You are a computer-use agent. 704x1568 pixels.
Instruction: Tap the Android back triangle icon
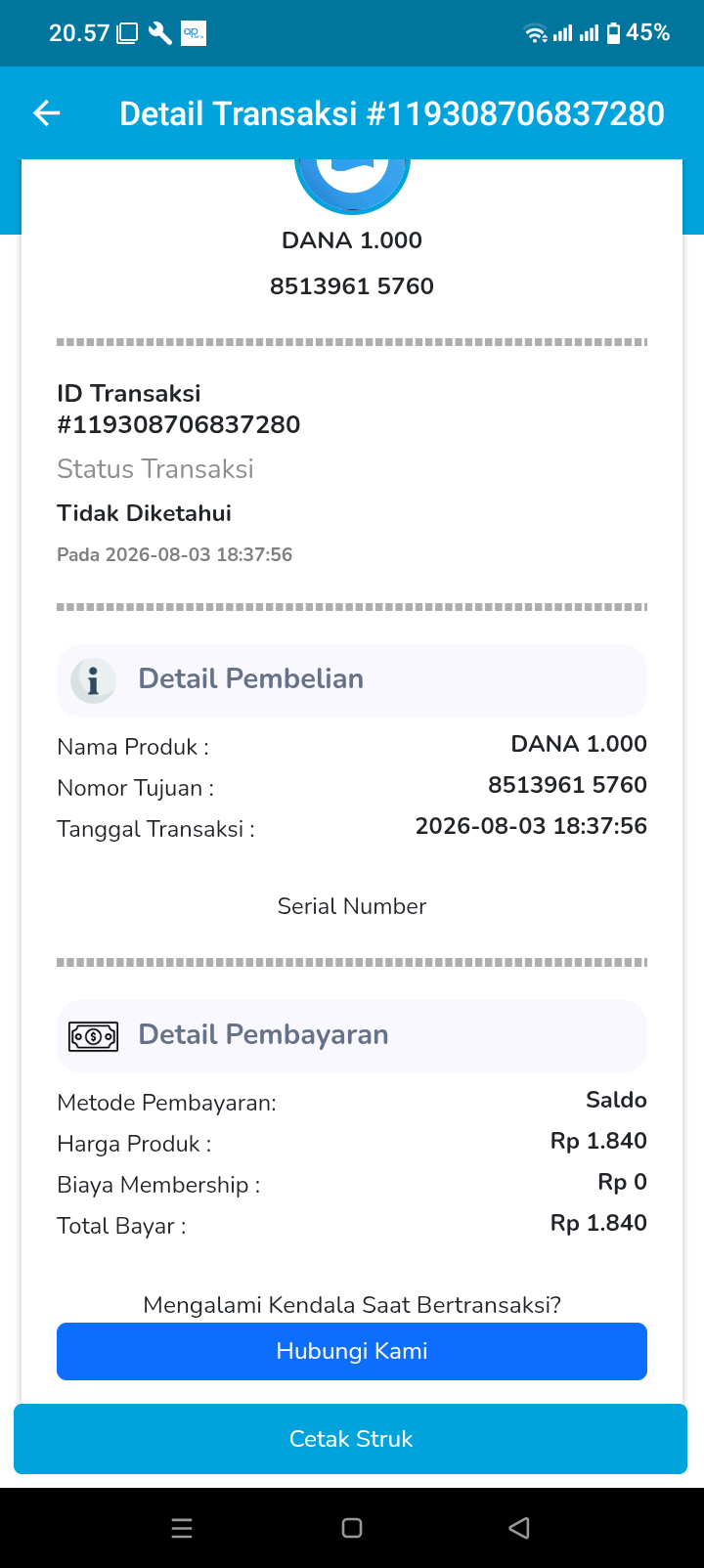pos(519,1528)
